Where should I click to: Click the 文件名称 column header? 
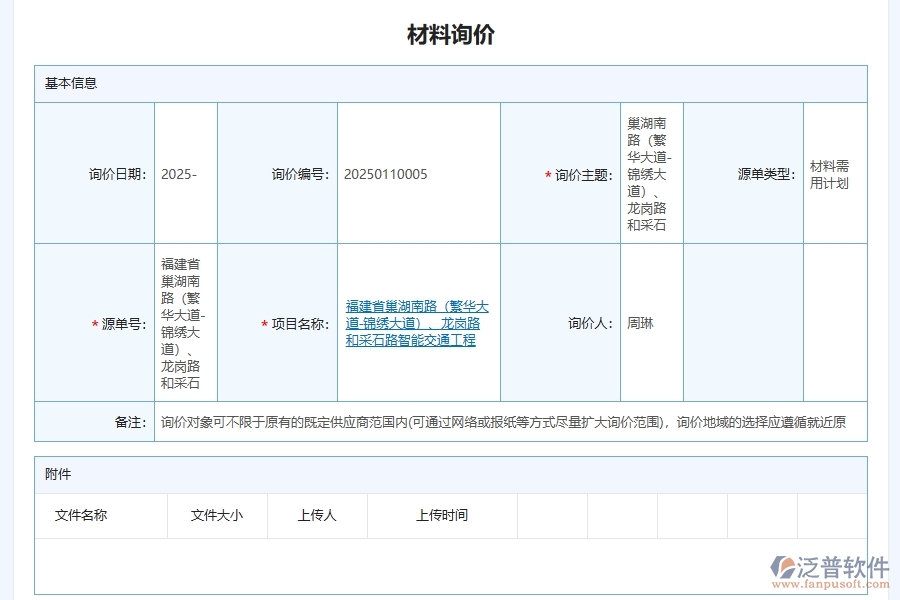tap(85, 516)
